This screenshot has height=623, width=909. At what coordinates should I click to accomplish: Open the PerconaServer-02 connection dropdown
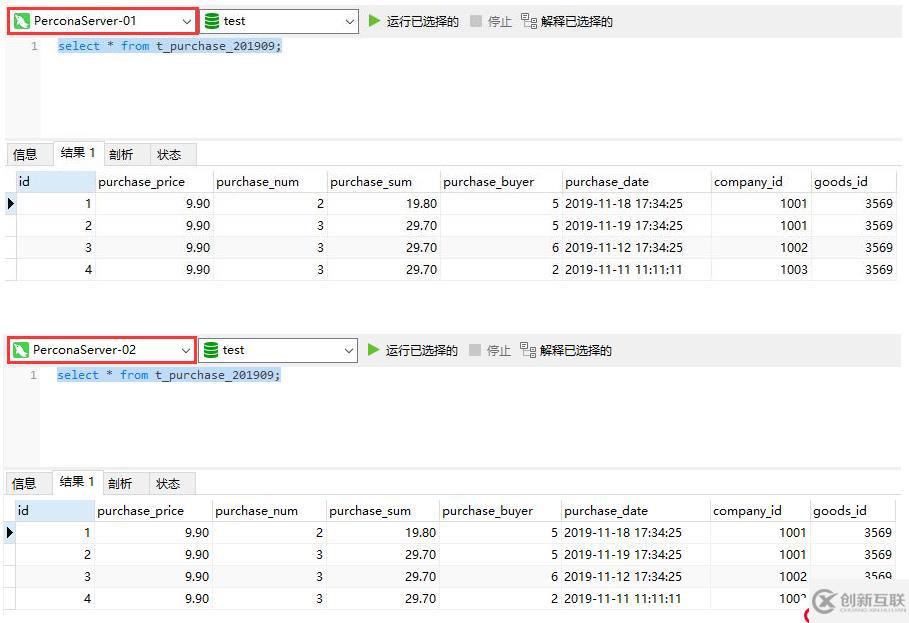pos(184,349)
